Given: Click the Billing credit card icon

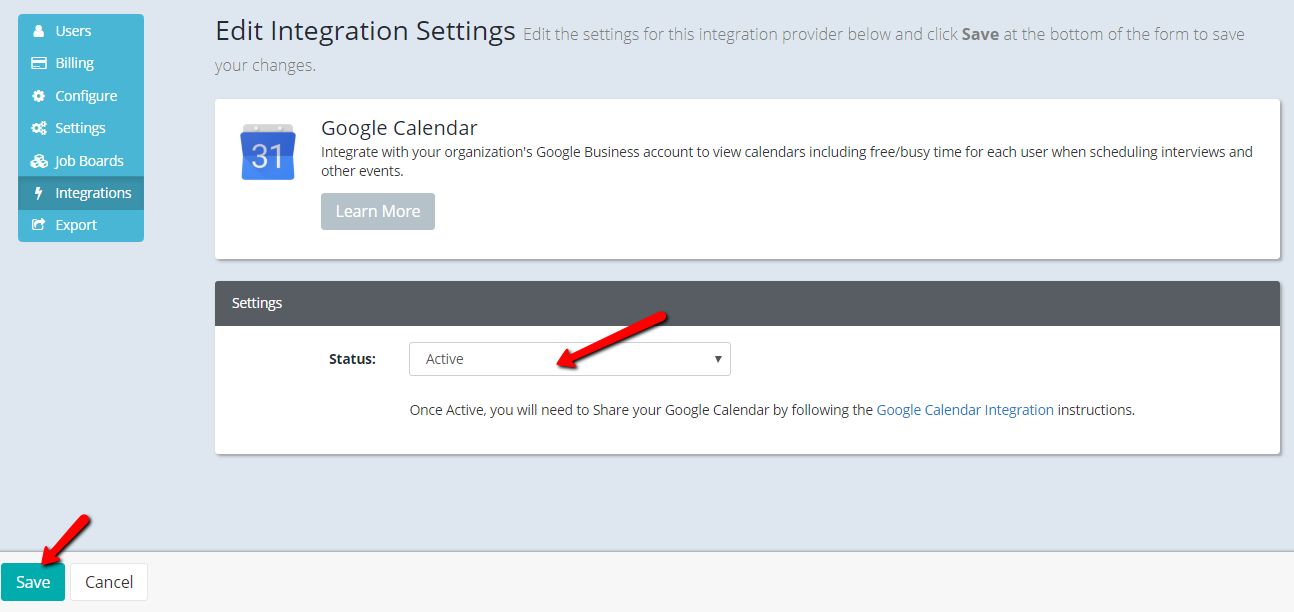Looking at the screenshot, I should tap(39, 63).
